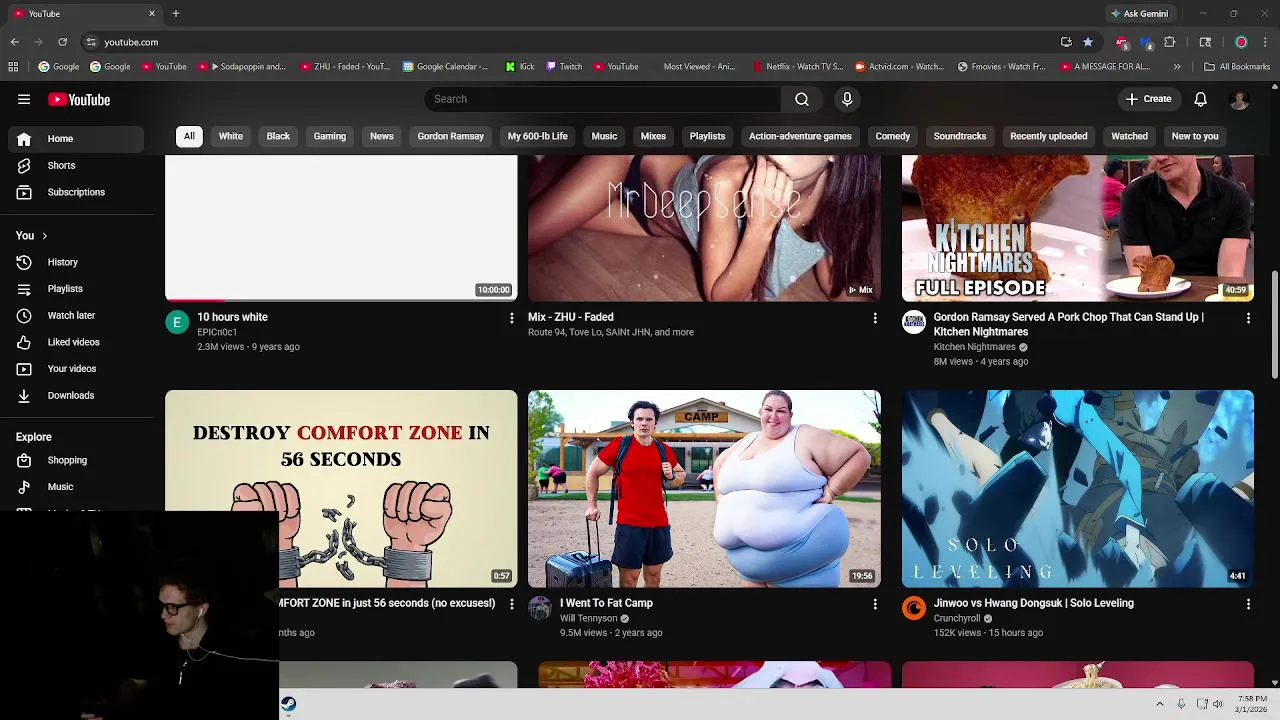Open options for 10 hours white video

tap(511, 318)
